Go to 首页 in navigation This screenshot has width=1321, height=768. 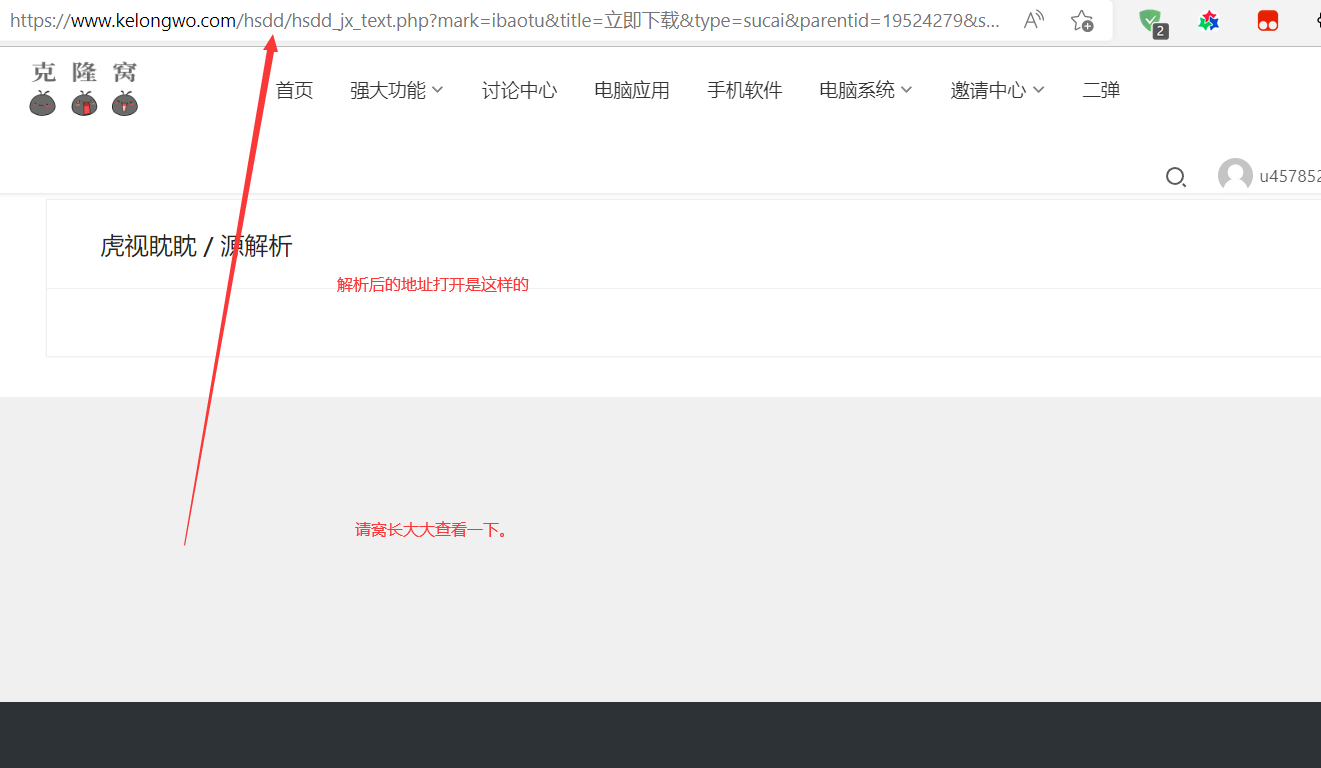[294, 90]
